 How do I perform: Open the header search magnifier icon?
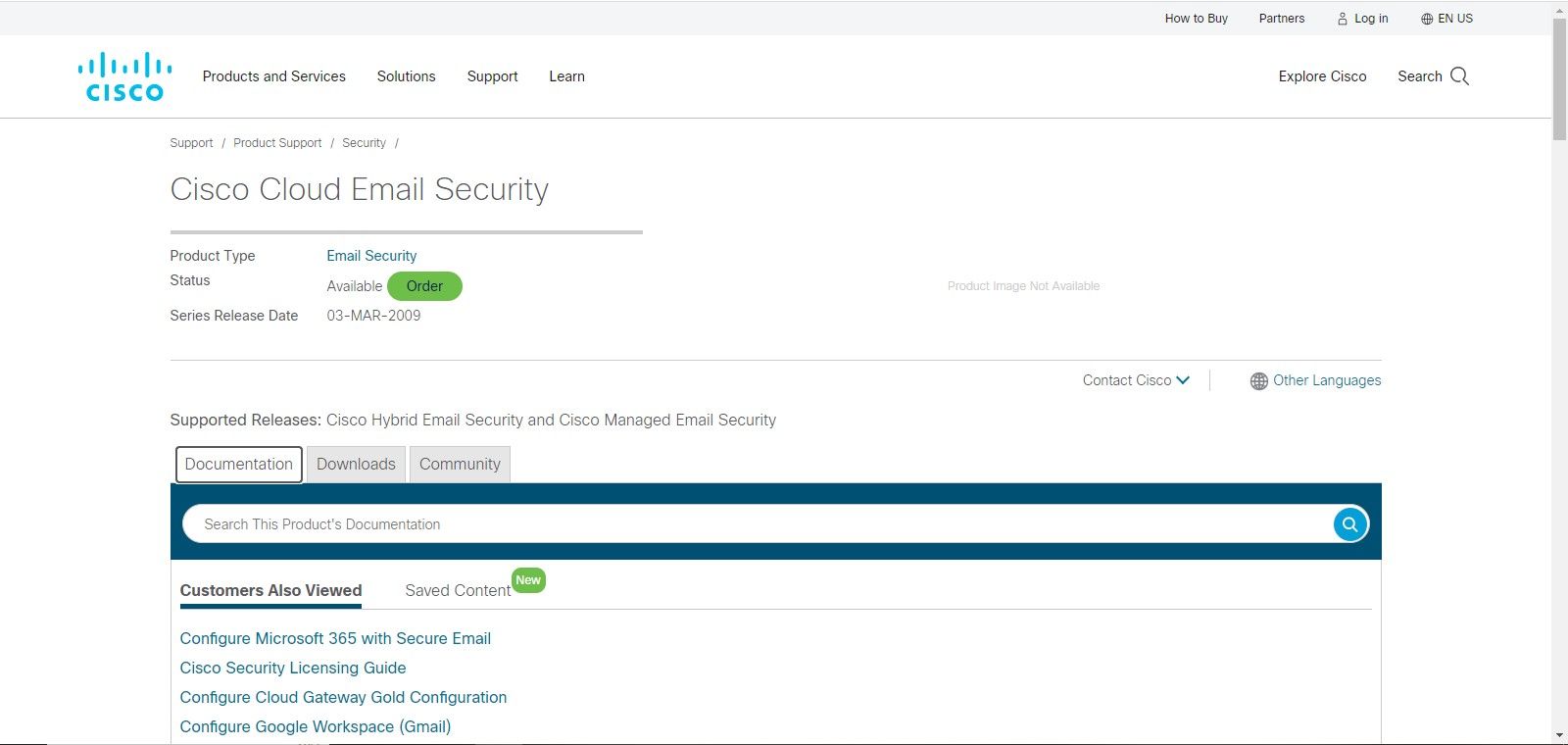pos(1459,76)
